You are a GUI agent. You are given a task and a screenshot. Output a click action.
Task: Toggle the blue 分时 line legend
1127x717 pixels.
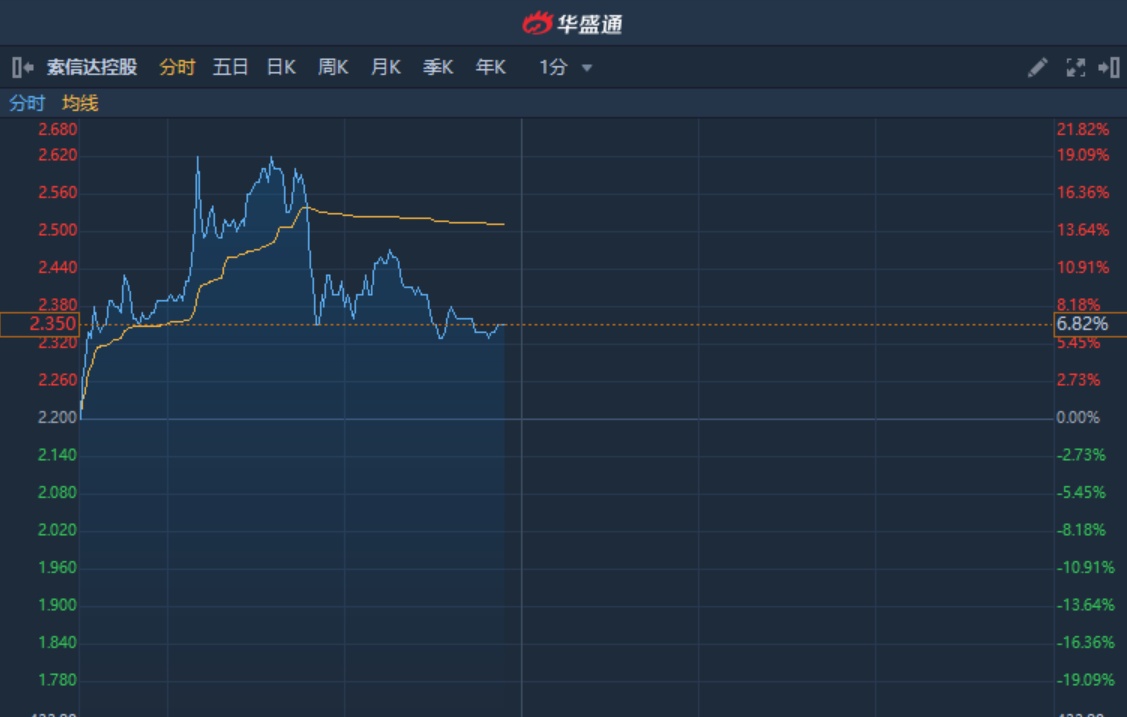pyautogui.click(x=27, y=103)
